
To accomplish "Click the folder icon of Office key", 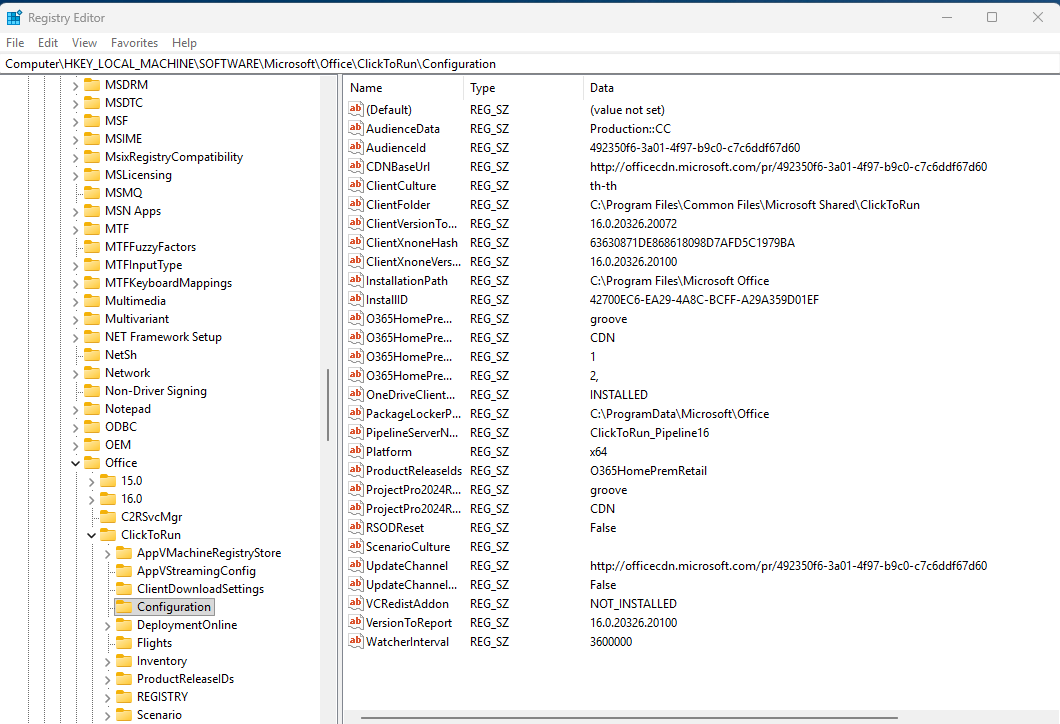I will (92, 462).
